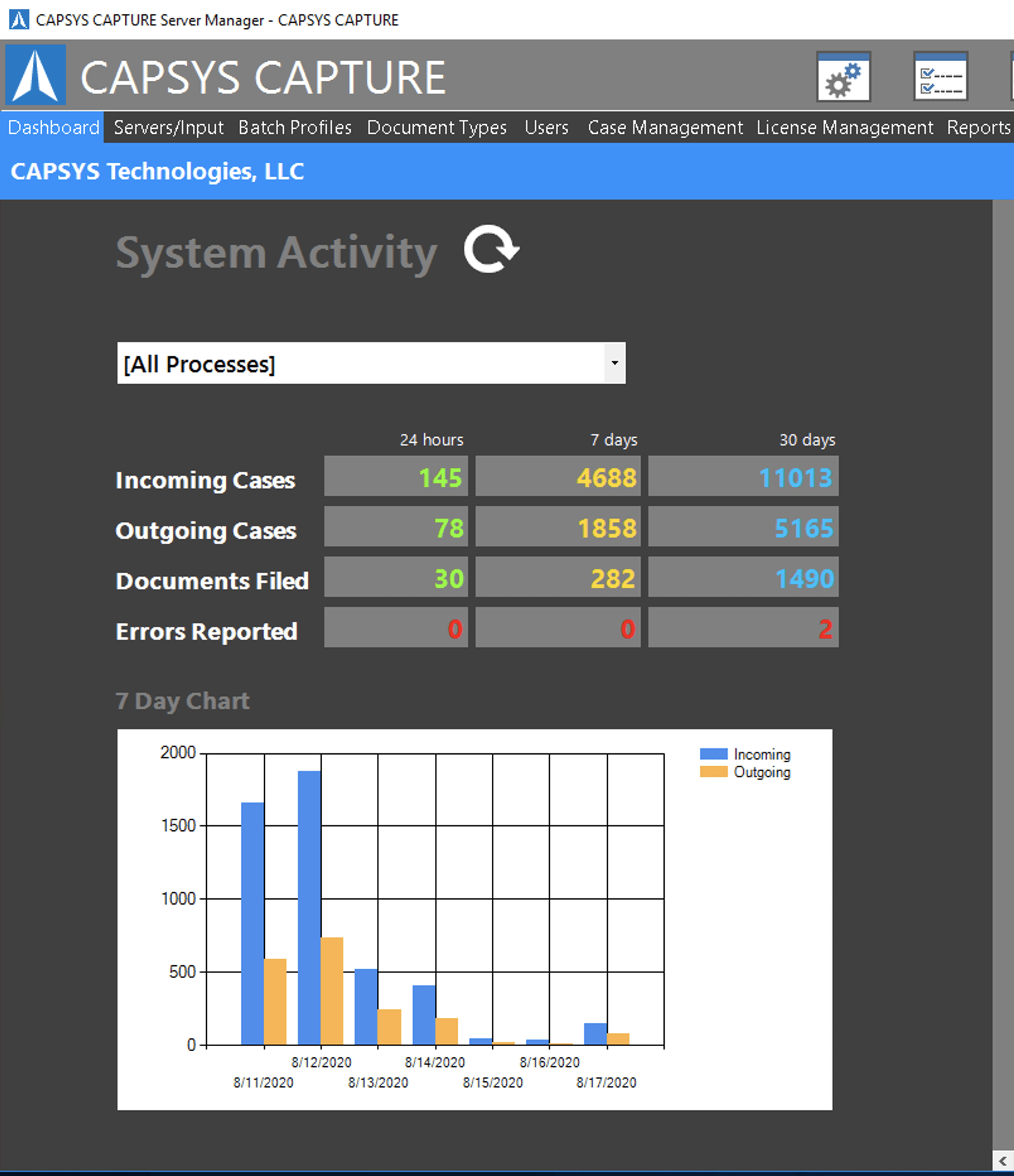Image resolution: width=1014 pixels, height=1176 pixels.
Task: Click Errors Reported 7 days value 0
Action: tap(557, 628)
